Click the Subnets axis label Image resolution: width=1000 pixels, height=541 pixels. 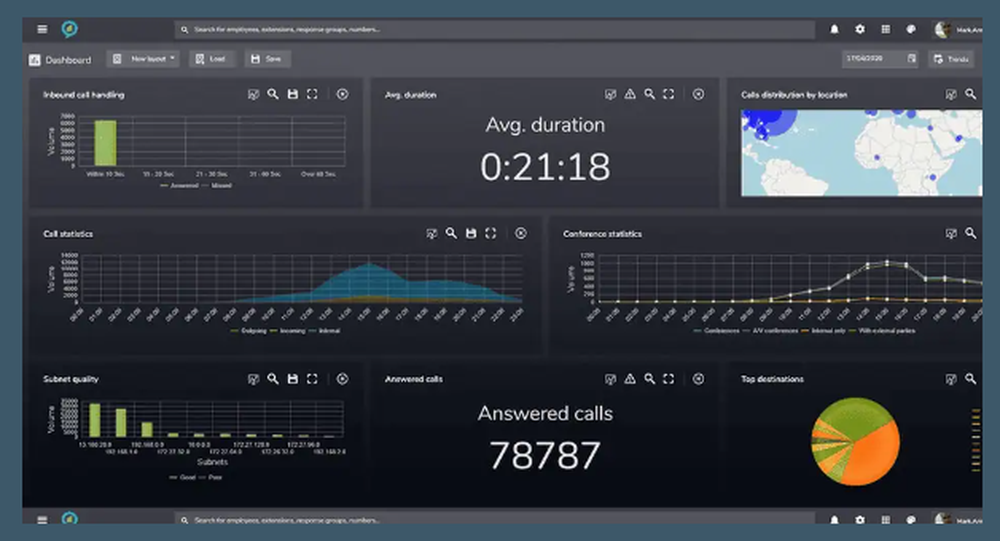click(212, 462)
